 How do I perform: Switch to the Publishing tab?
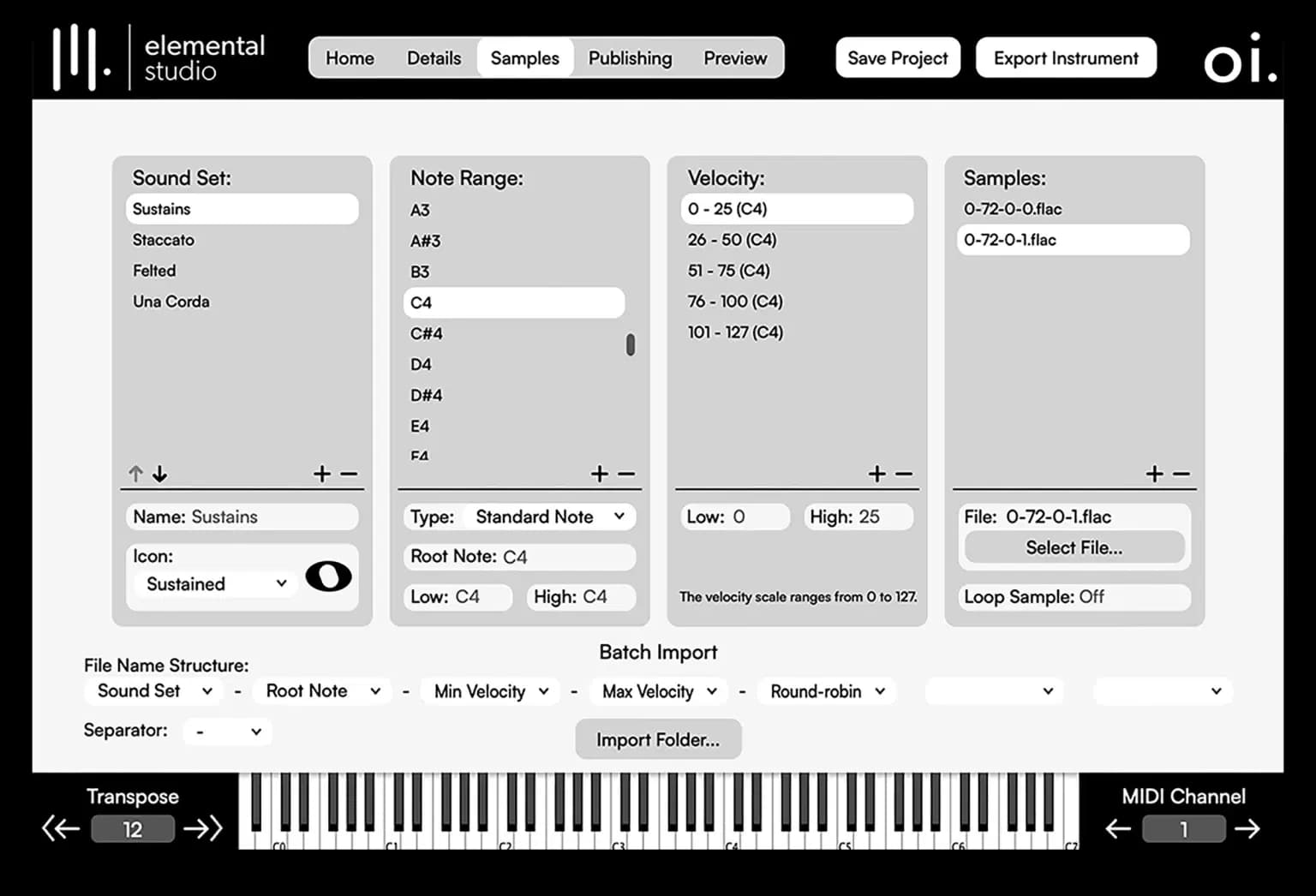tap(630, 58)
